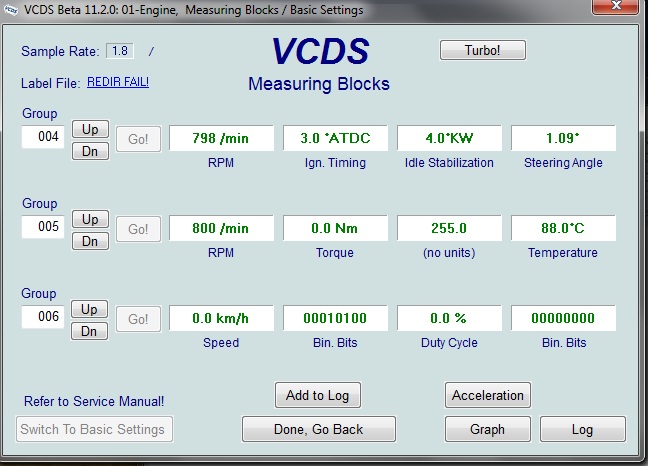Viewport: 652px width, 471px height.
Task: Click Switch To Basic Settings
Action: 94,429
